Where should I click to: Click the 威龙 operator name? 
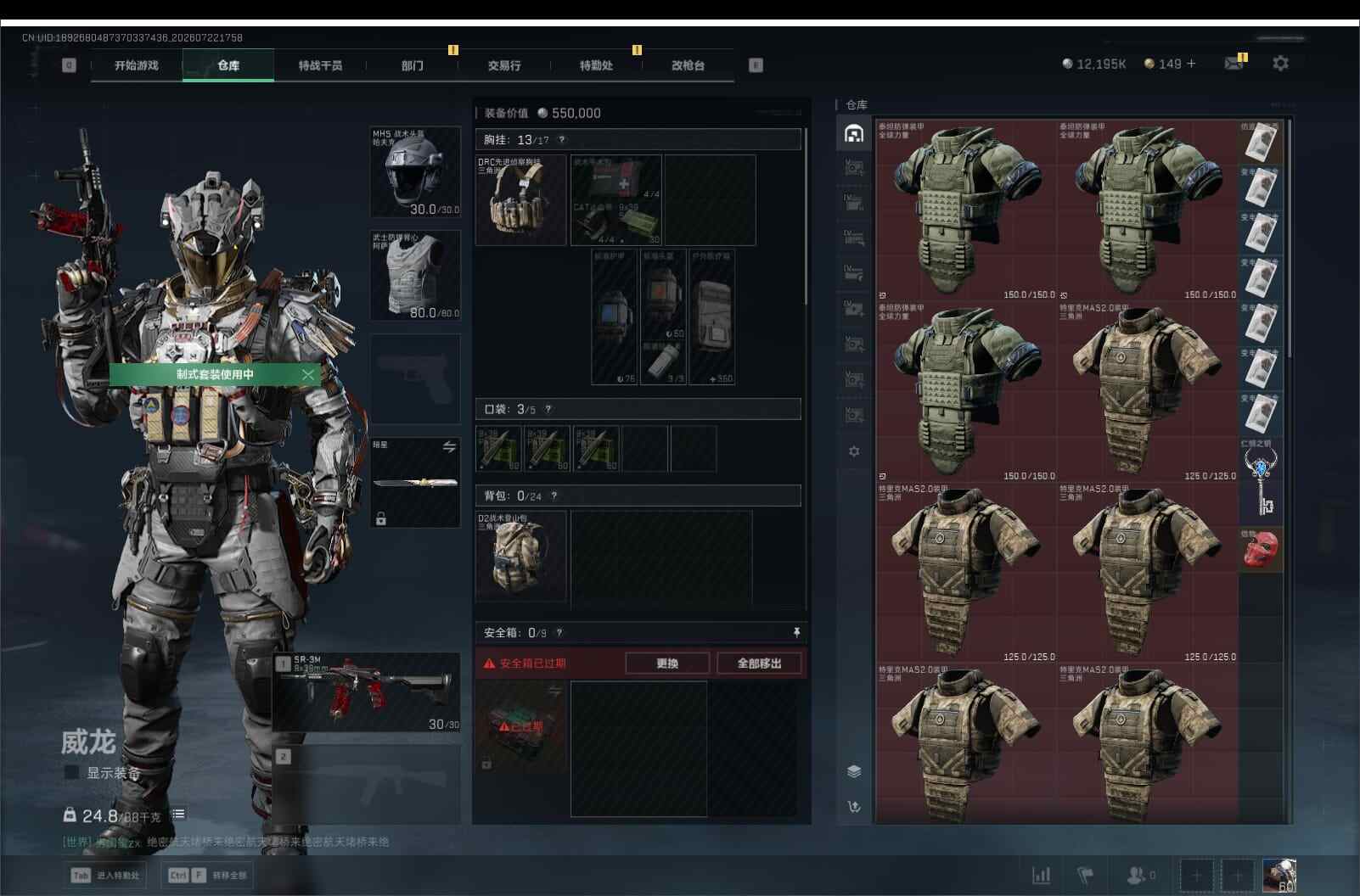point(87,742)
